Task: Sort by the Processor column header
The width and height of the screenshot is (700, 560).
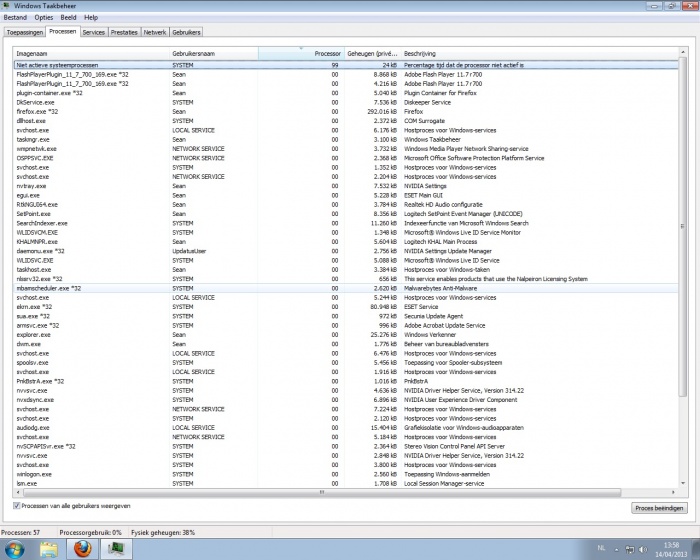Action: click(301, 53)
